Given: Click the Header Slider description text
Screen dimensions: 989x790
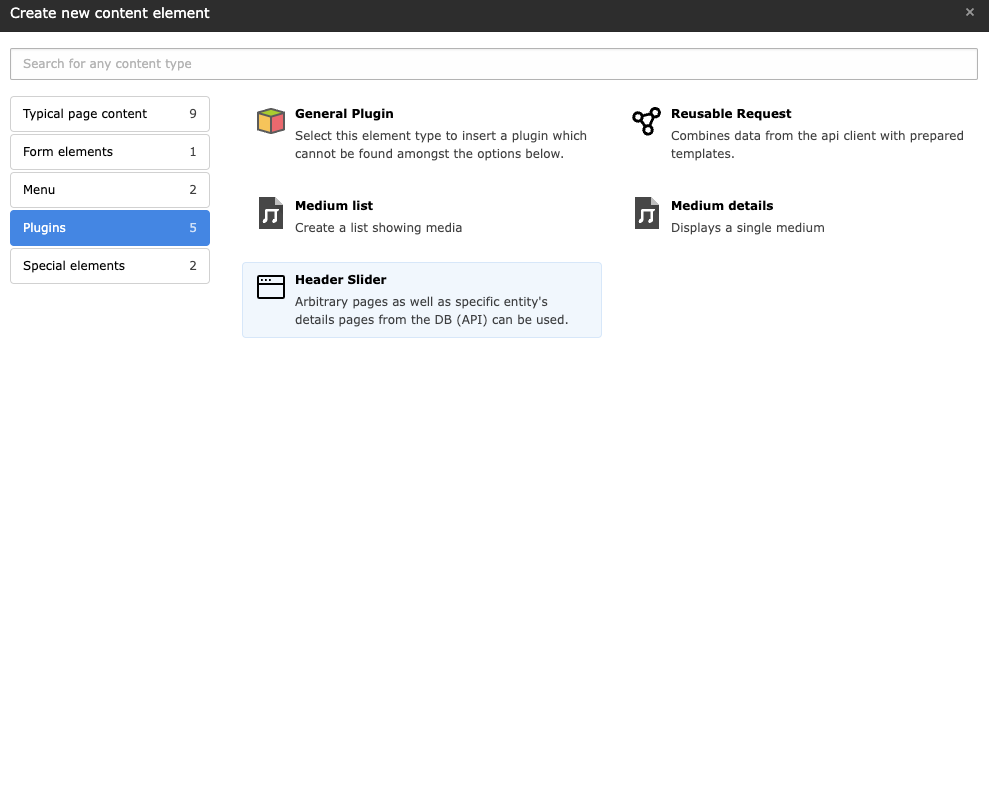Looking at the screenshot, I should click(431, 311).
